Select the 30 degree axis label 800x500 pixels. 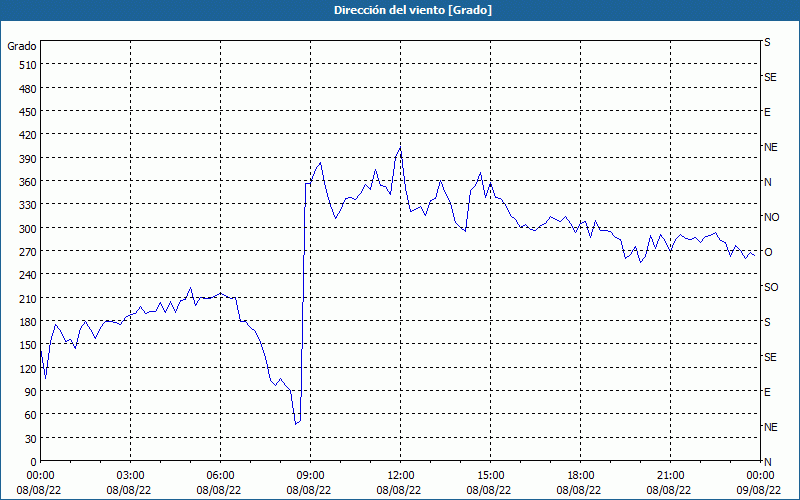tap(31, 438)
